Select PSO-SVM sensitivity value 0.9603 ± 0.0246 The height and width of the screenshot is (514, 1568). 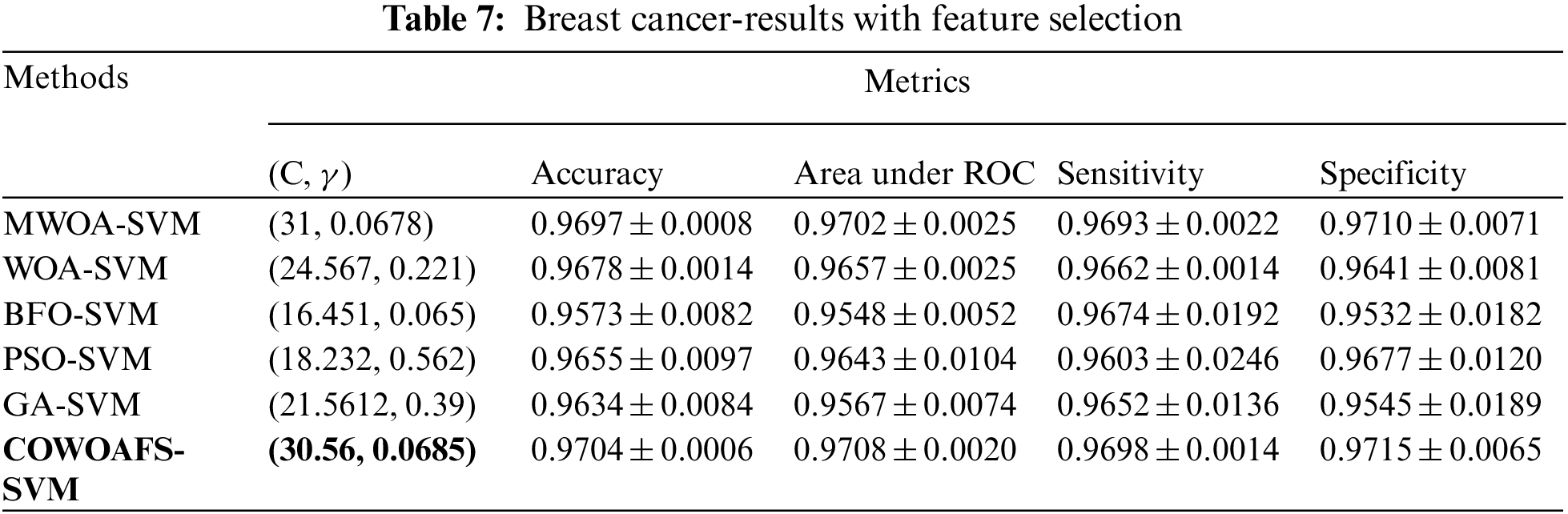1168,359
